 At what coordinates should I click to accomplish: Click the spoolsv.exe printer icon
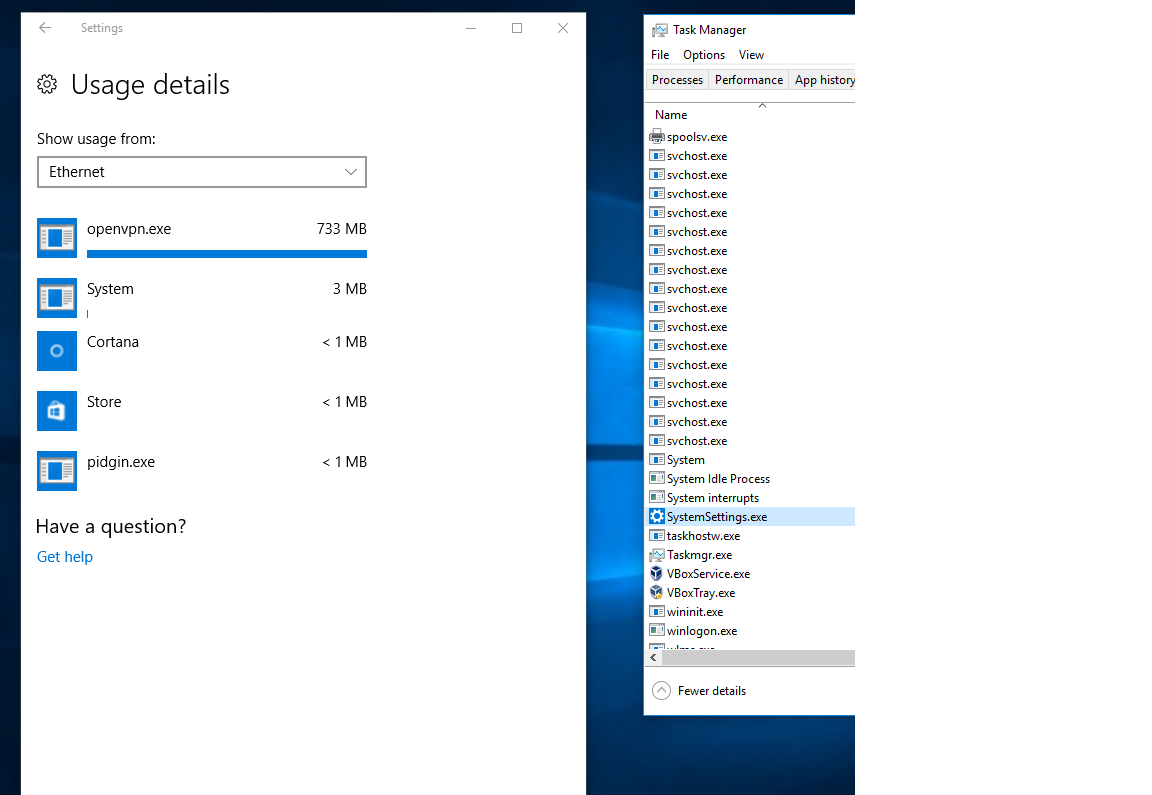(x=656, y=137)
